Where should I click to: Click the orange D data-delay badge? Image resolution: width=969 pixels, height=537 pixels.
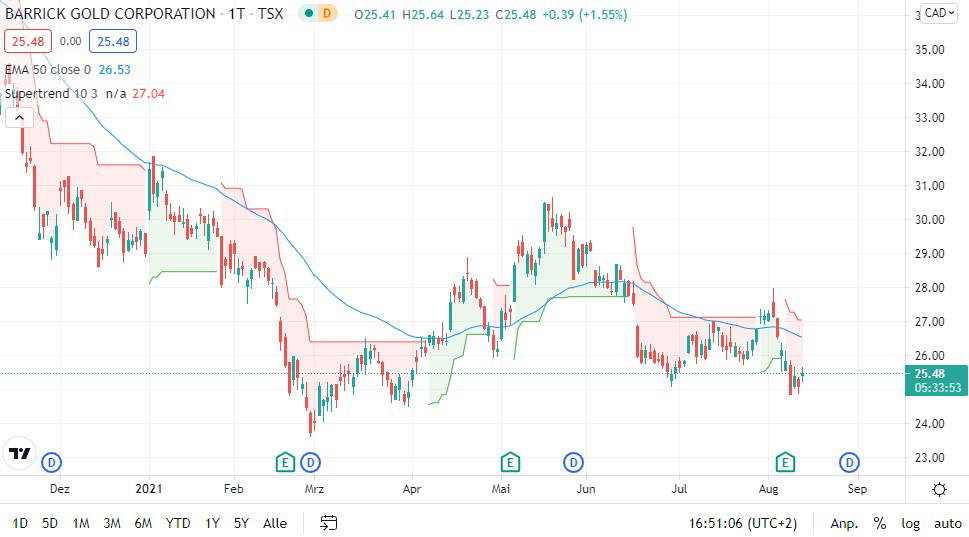pos(326,13)
